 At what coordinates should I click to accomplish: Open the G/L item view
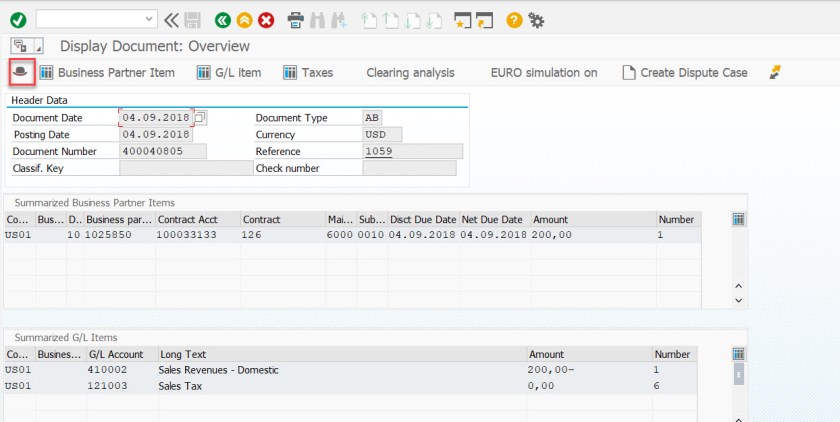pyautogui.click(x=229, y=72)
